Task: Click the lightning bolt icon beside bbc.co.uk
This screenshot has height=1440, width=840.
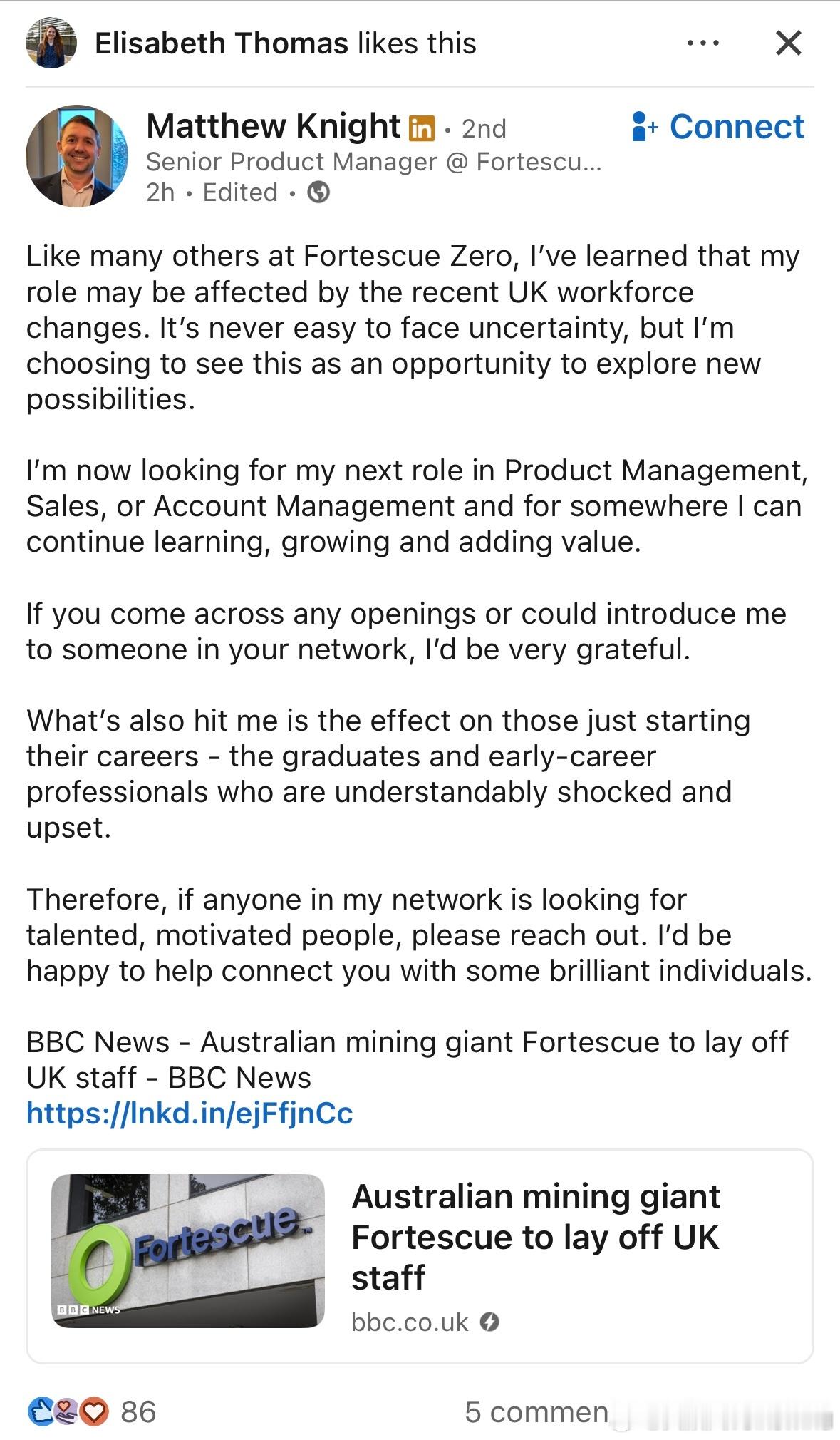Action: 489,1322
